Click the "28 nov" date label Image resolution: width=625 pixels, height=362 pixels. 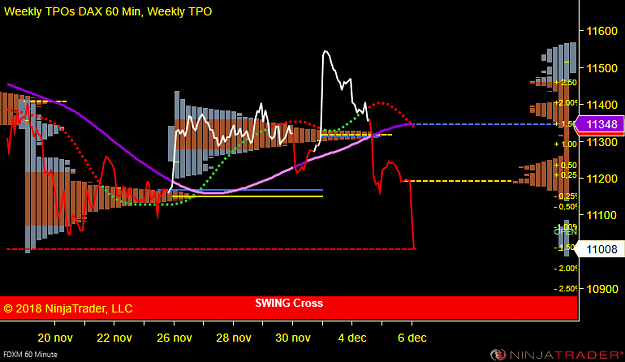(x=234, y=338)
